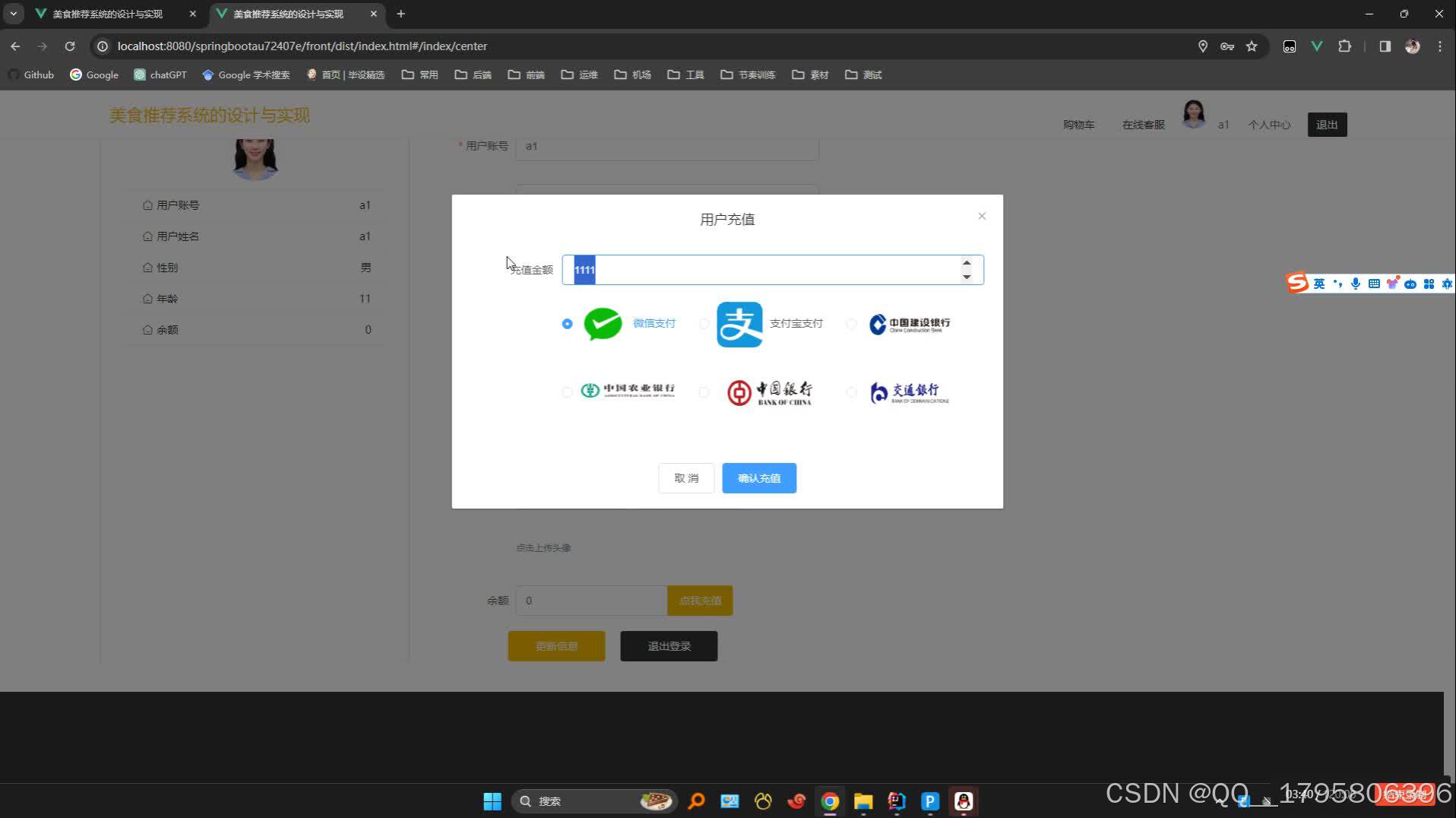Viewport: 1456px width, 818px height.
Task: Click the blue Alipay logo
Action: 739,324
